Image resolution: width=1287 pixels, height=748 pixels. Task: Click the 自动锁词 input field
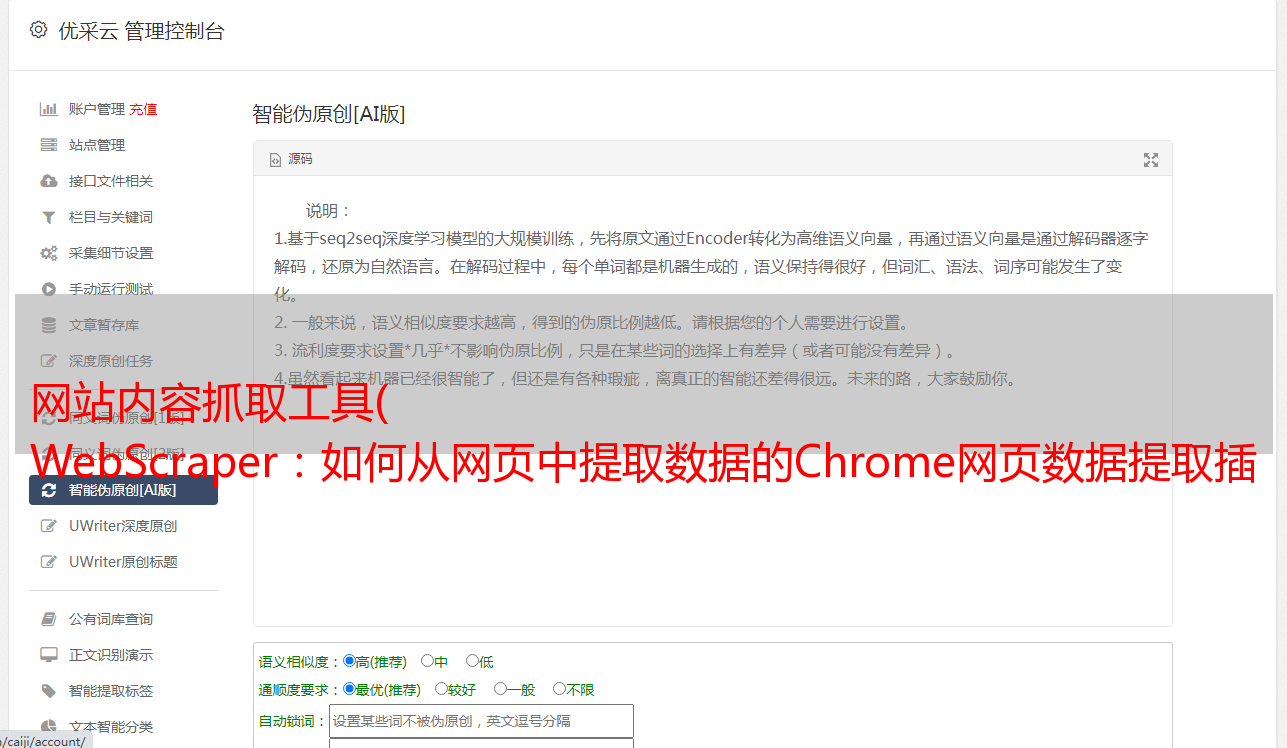click(481, 721)
